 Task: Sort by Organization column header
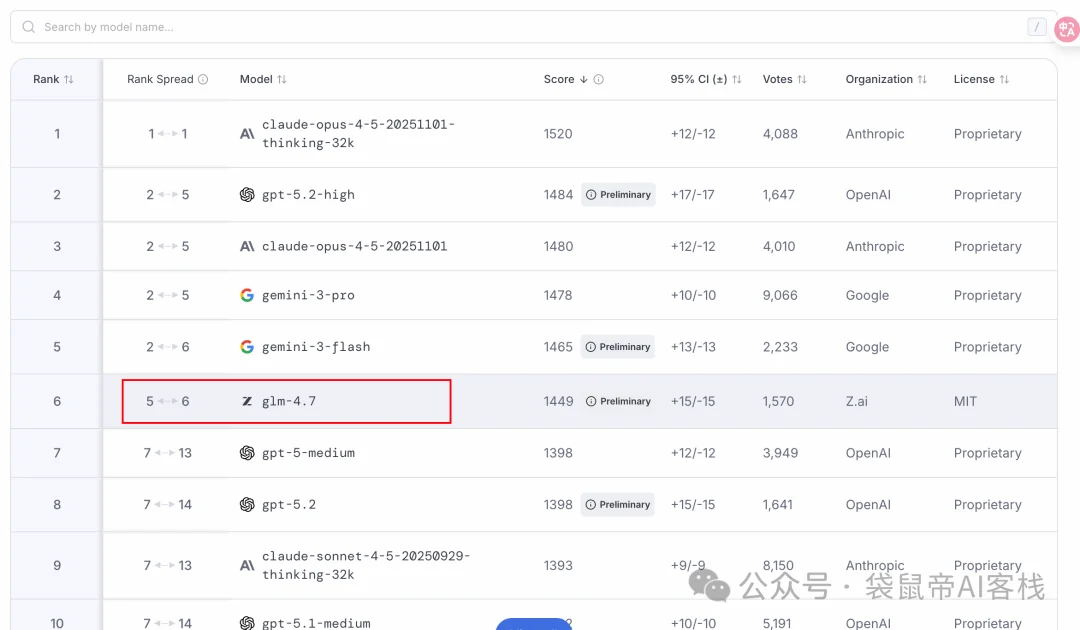886,79
